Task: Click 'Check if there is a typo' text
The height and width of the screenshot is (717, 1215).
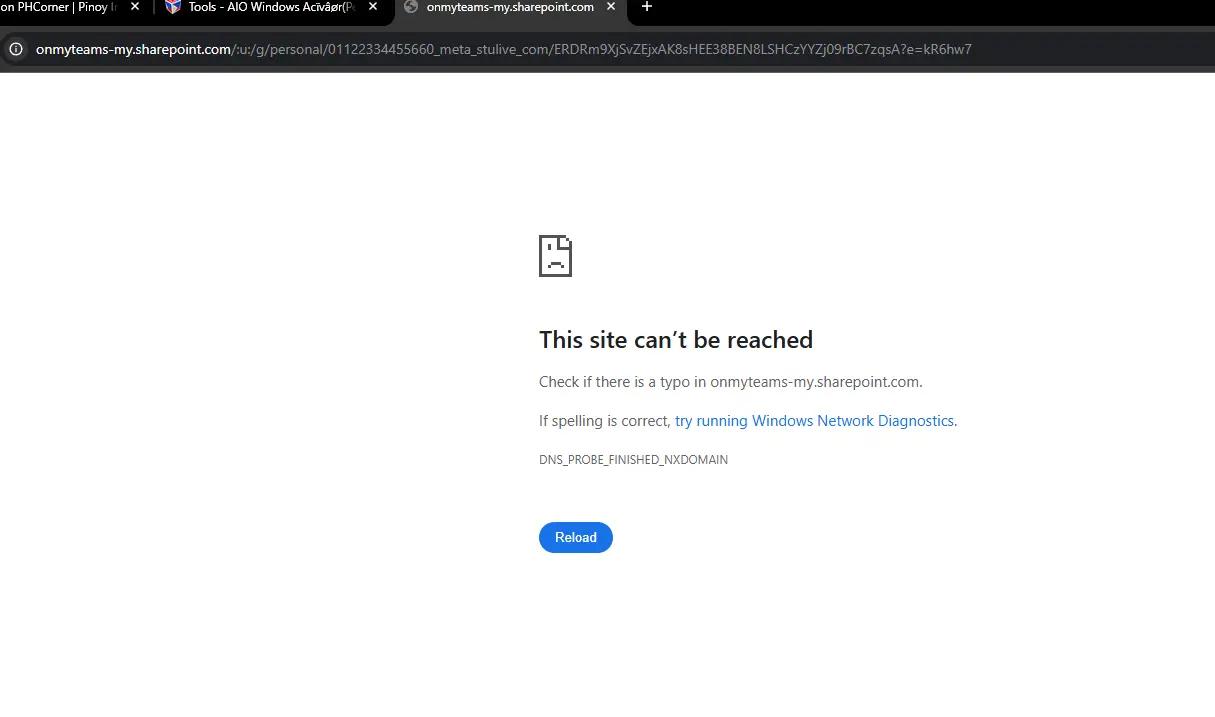Action: [x=731, y=381]
